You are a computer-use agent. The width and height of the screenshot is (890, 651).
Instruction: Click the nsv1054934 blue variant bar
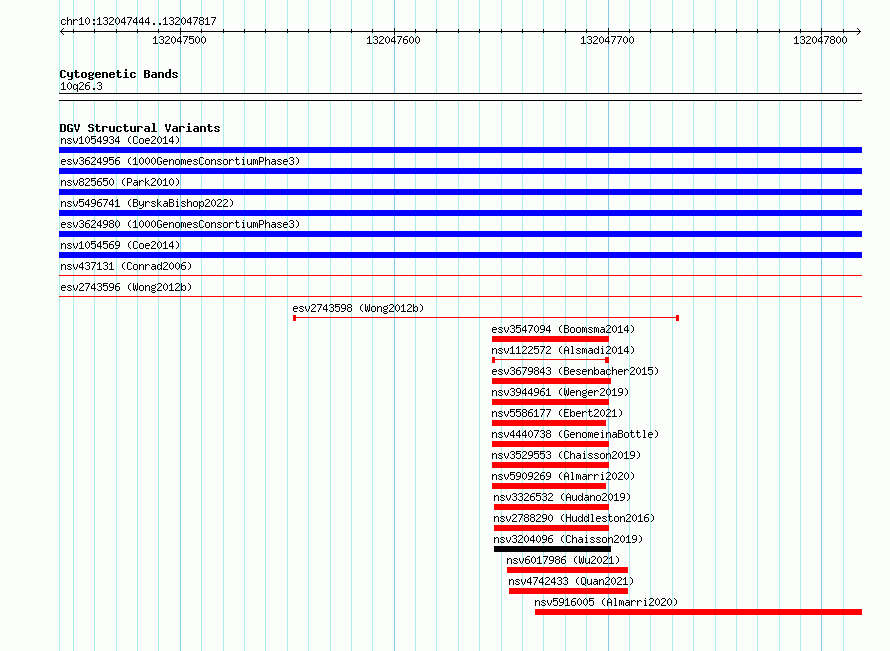[460, 150]
